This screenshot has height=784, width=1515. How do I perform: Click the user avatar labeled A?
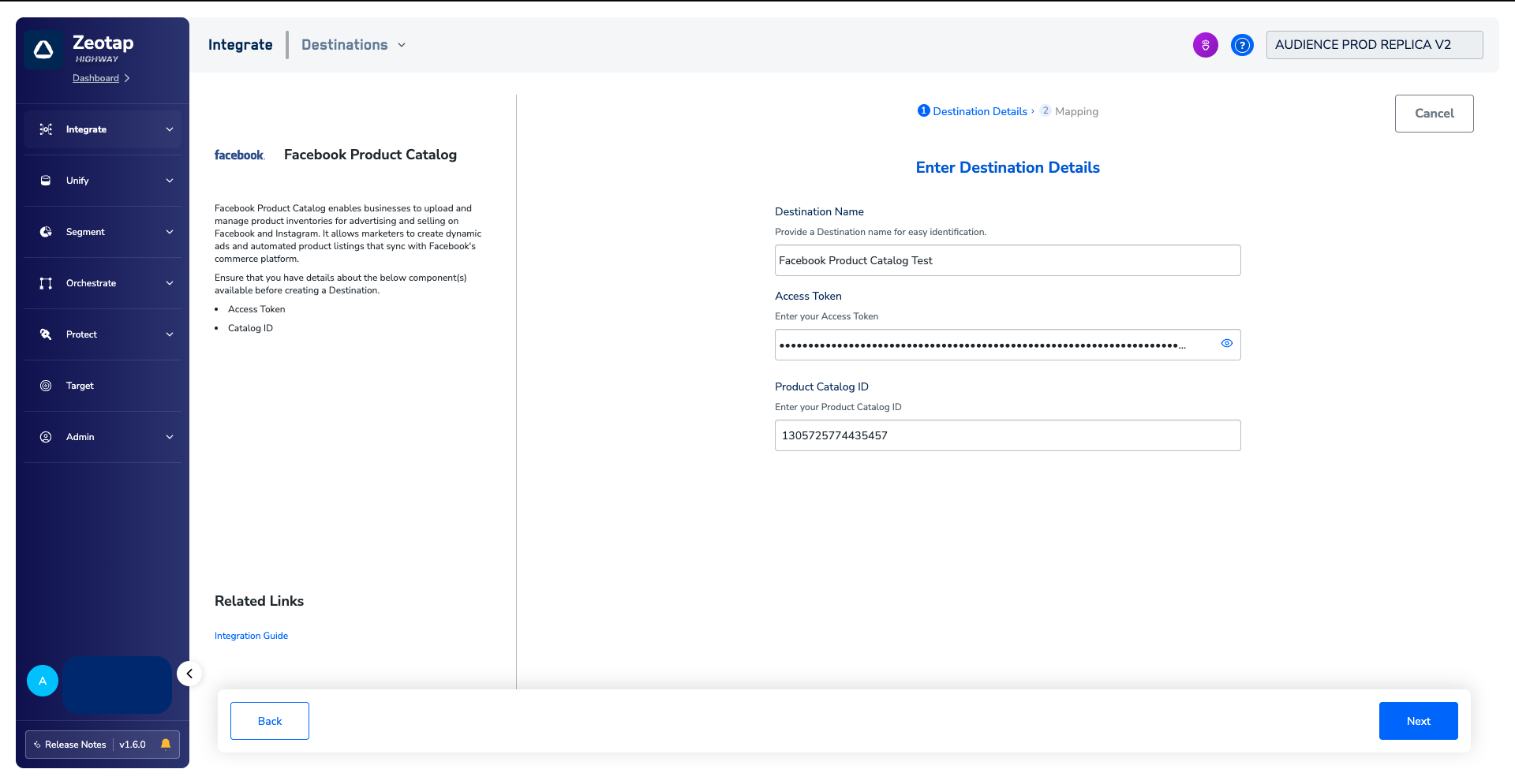[x=43, y=681]
